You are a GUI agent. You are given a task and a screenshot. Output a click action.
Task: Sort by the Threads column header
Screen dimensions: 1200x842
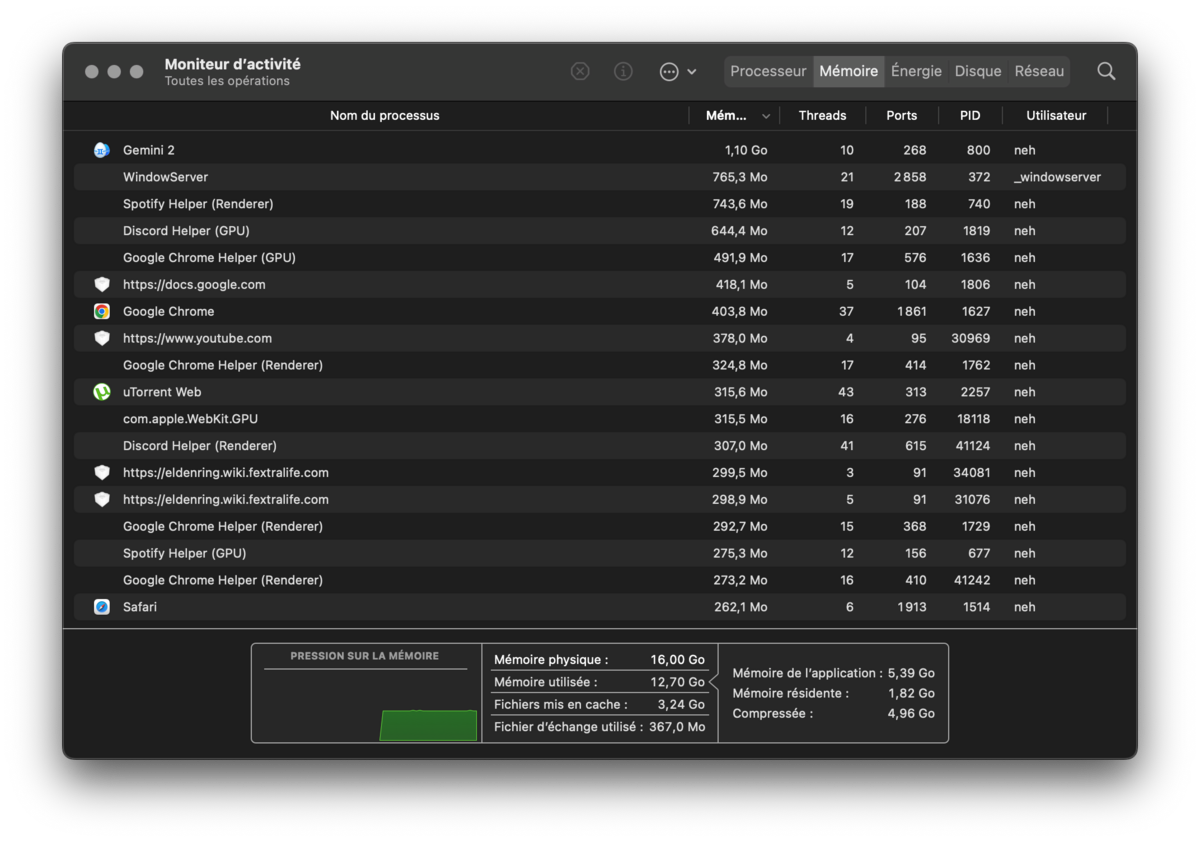(x=822, y=116)
